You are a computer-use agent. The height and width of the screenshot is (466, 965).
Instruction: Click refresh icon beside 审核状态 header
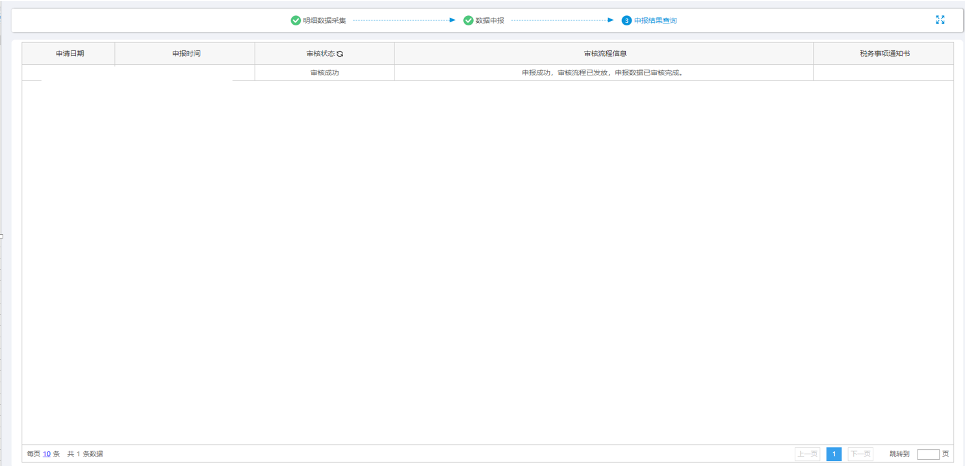(x=340, y=53)
